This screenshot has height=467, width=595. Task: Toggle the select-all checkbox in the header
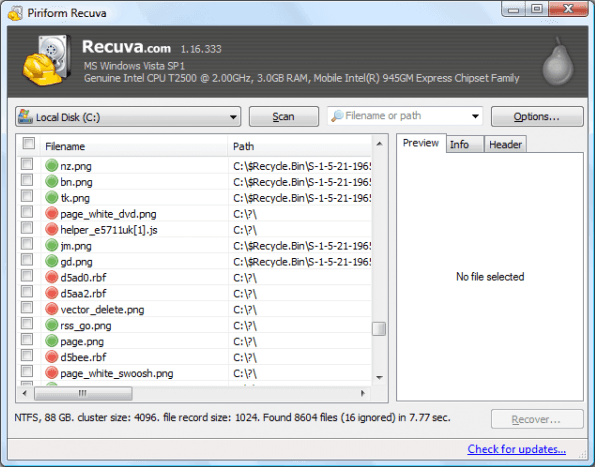click(x=29, y=143)
